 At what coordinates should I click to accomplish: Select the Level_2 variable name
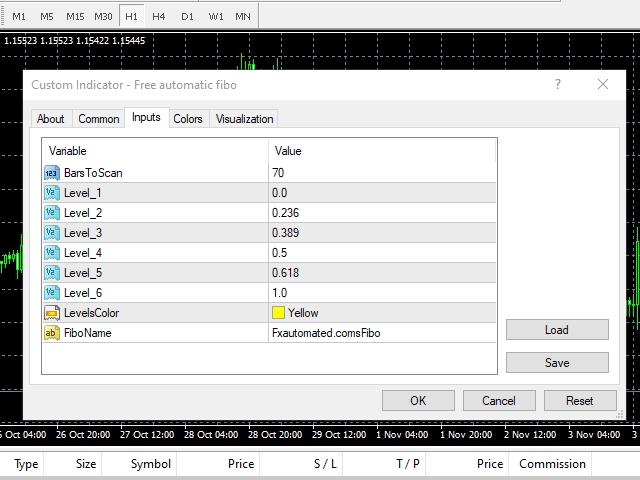click(x=83, y=213)
